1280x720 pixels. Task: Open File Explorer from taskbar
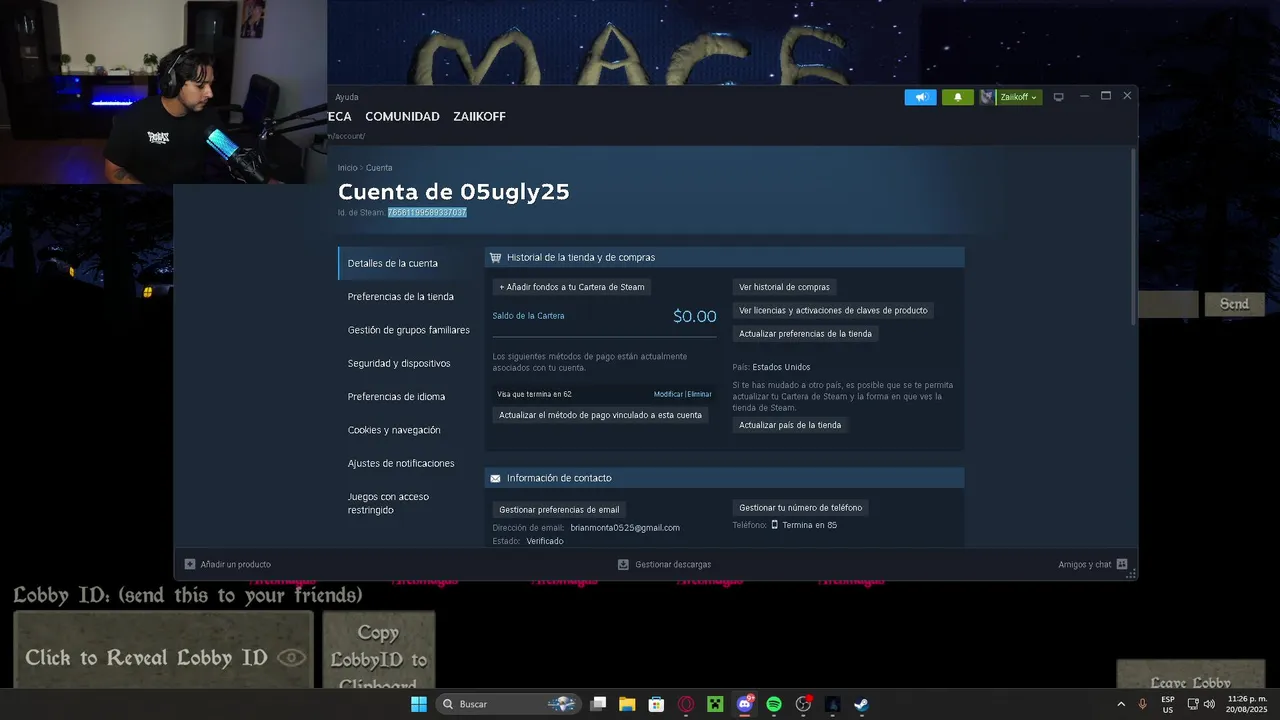[x=627, y=704]
